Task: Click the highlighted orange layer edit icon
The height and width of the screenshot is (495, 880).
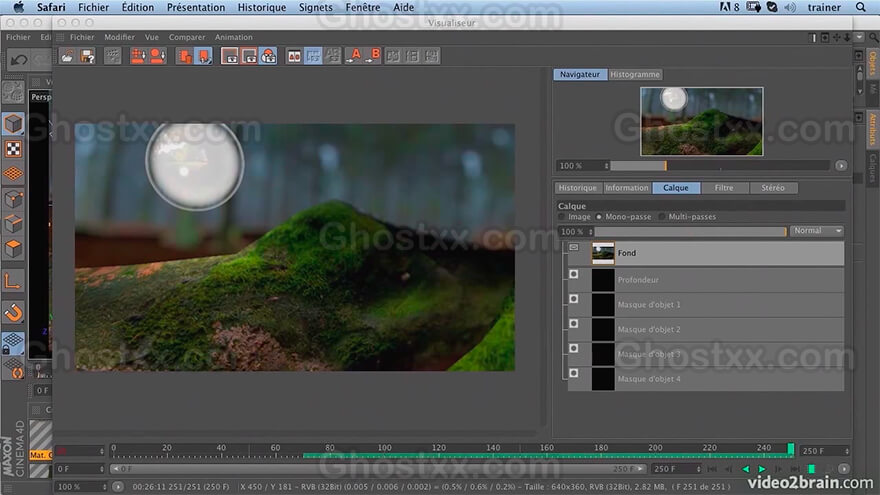Action: 204,56
